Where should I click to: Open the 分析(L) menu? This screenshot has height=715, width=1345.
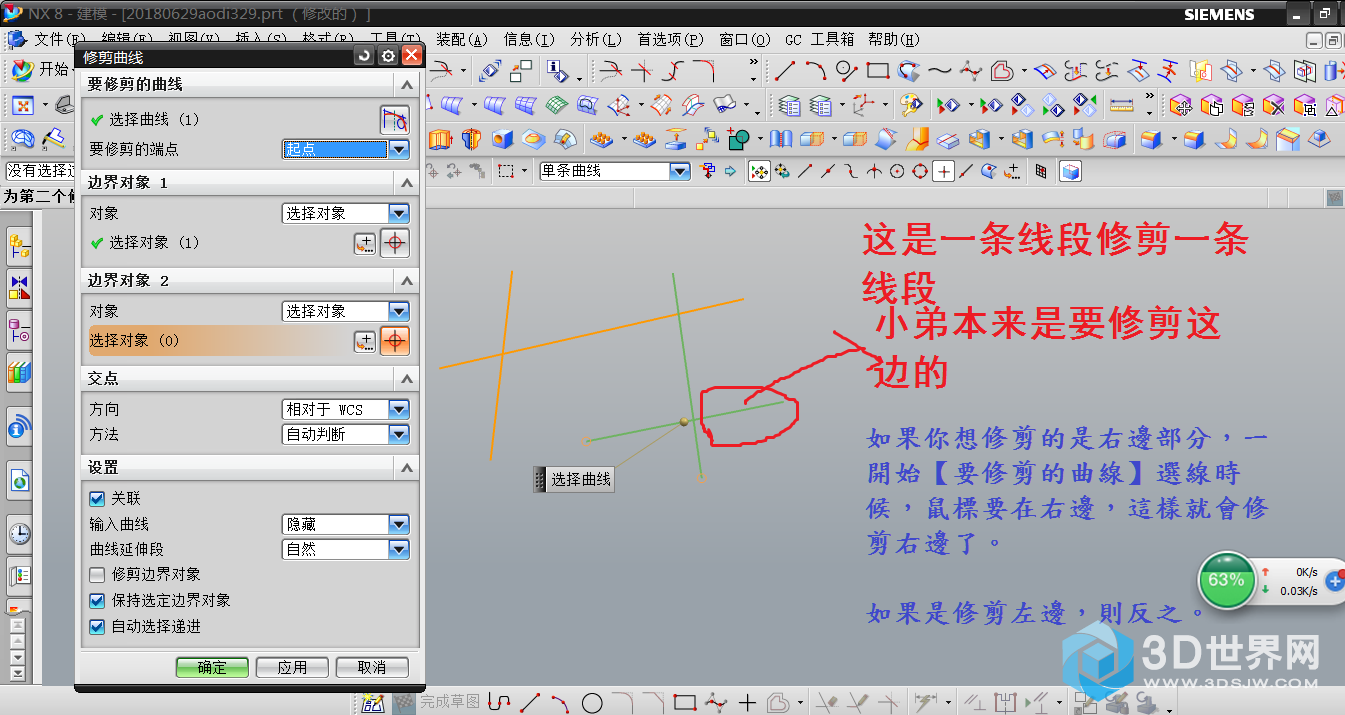(x=595, y=39)
